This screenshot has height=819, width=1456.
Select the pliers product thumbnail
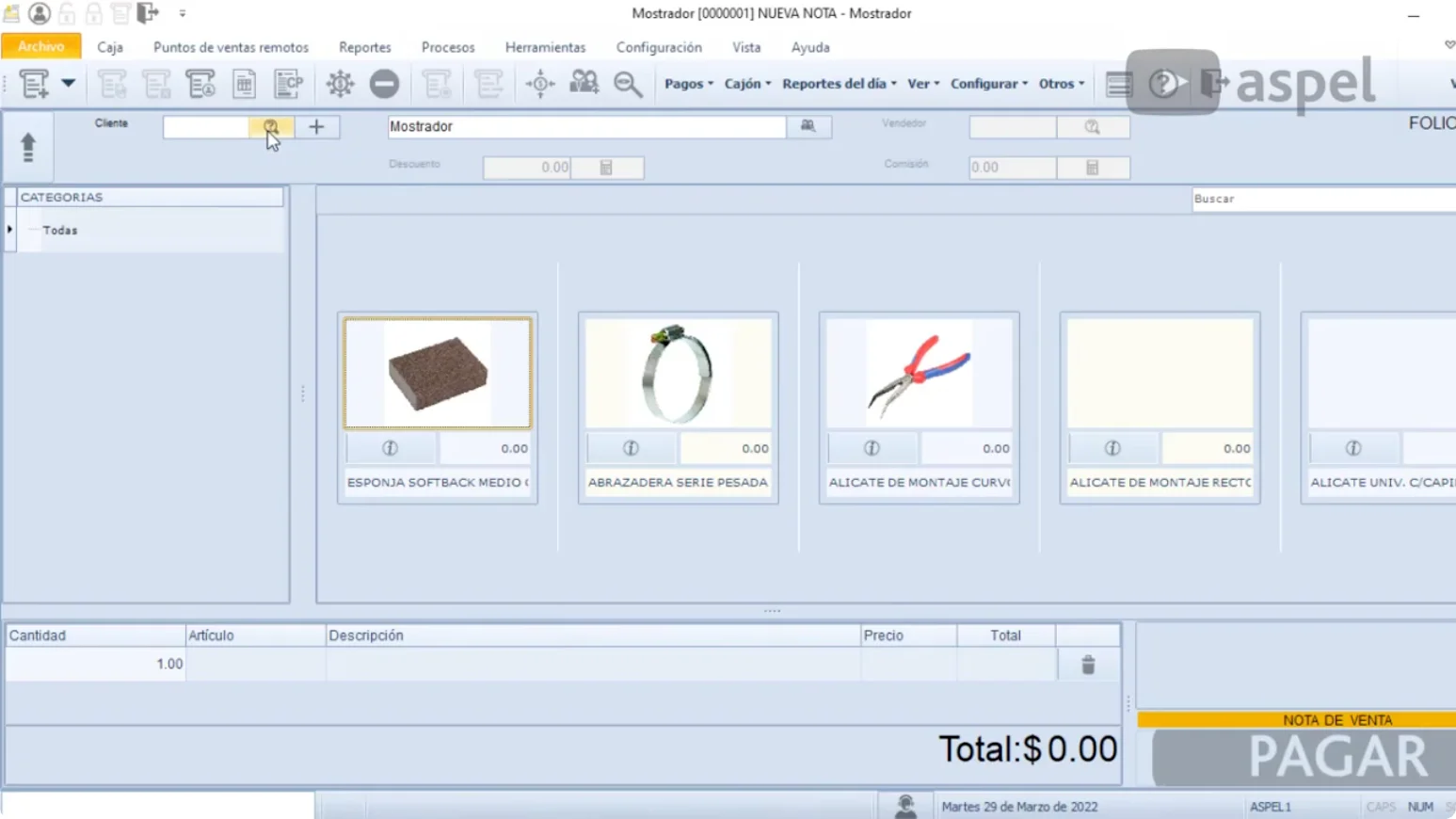tap(920, 373)
